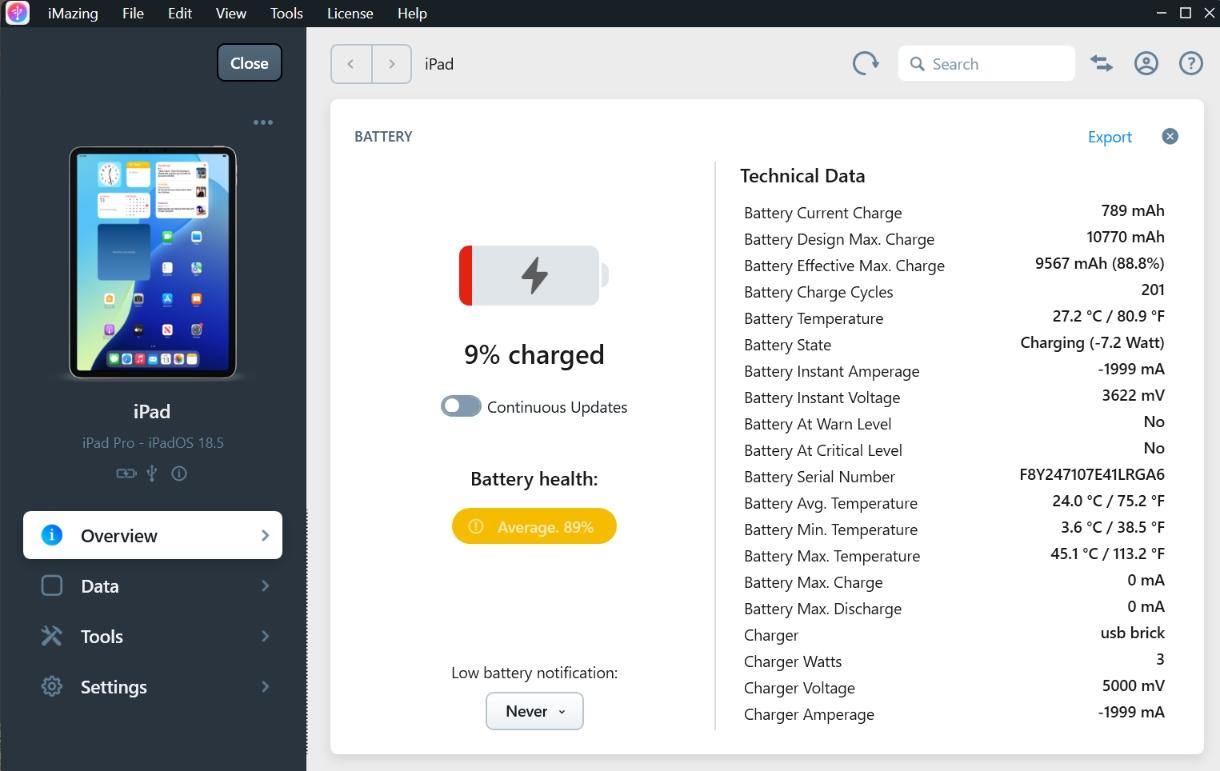Image resolution: width=1220 pixels, height=771 pixels.
Task: Open the Low battery notification Never dropdown
Action: pyautogui.click(x=534, y=711)
